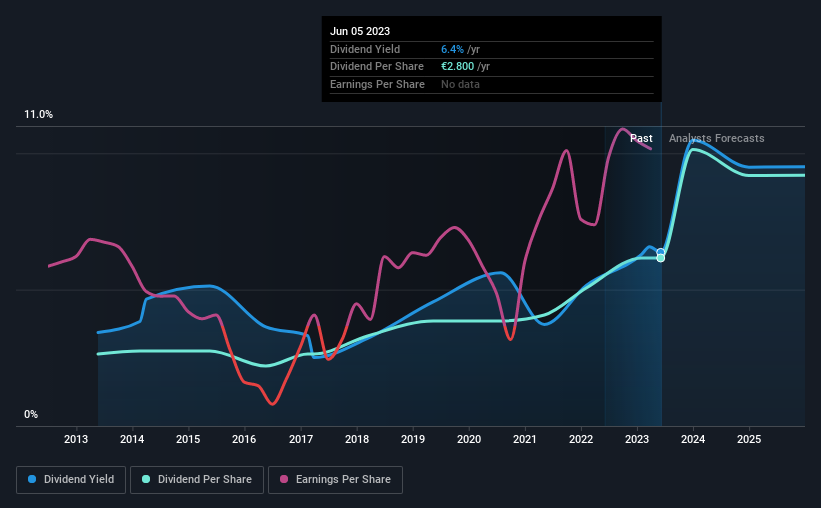Screen dimensions: 821x508
Task: Click the 2013 x-axis label
Action: [76, 439]
